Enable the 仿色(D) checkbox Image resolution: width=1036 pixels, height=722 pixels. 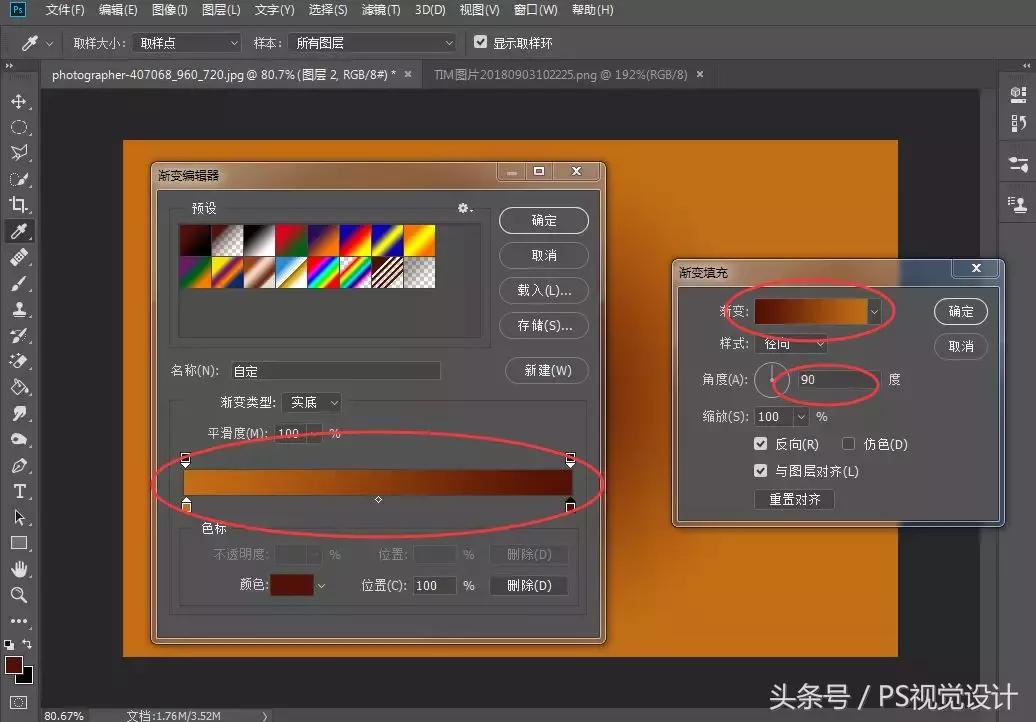pyautogui.click(x=848, y=444)
